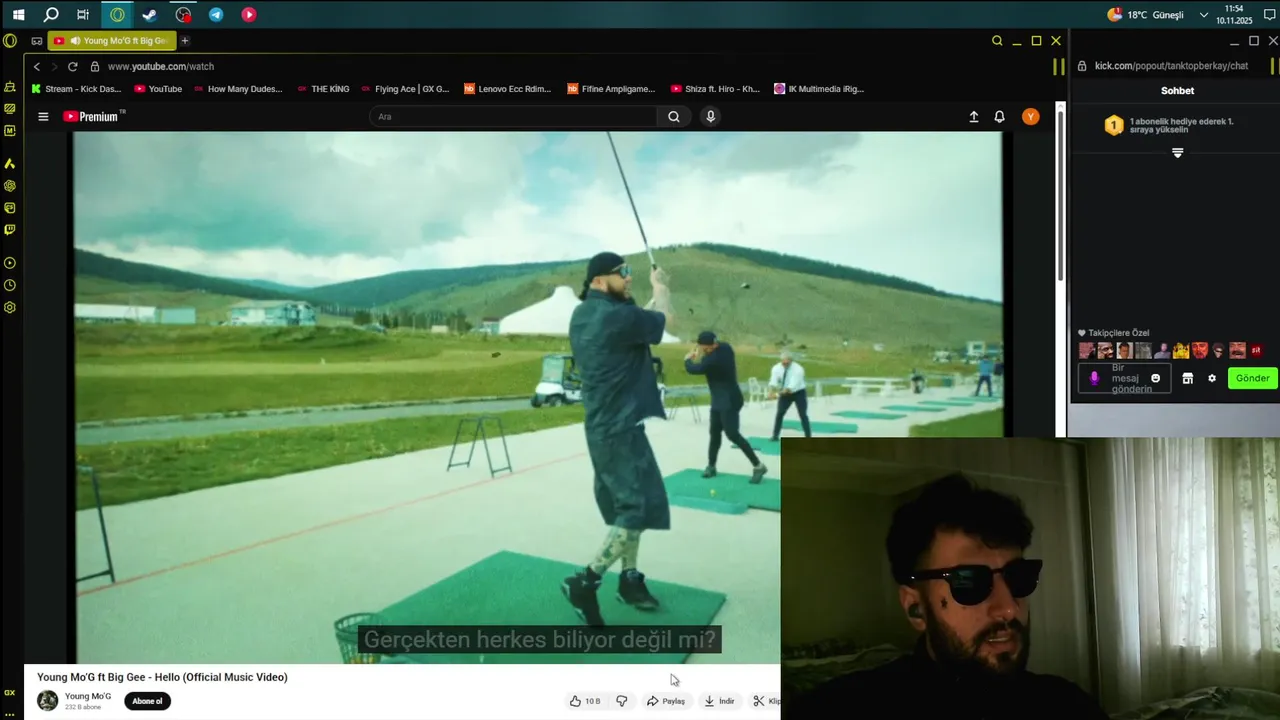Open the Opera browser search icon

[997, 41]
